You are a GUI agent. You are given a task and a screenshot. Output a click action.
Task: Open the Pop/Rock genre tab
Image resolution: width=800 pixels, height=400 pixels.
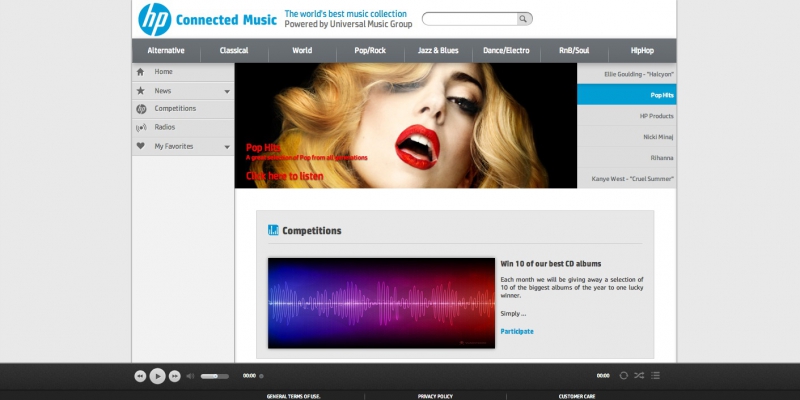[370, 51]
